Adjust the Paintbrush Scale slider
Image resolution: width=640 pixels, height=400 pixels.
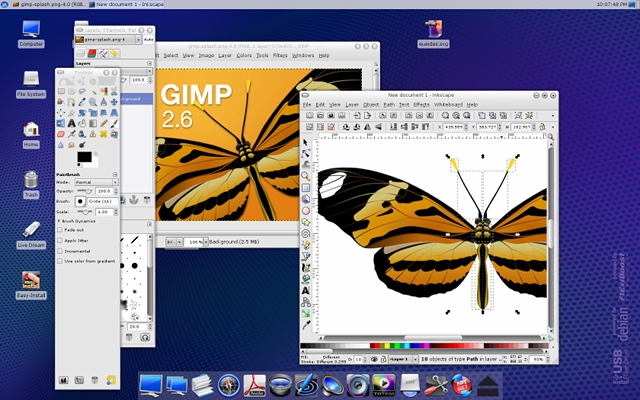click(85, 212)
